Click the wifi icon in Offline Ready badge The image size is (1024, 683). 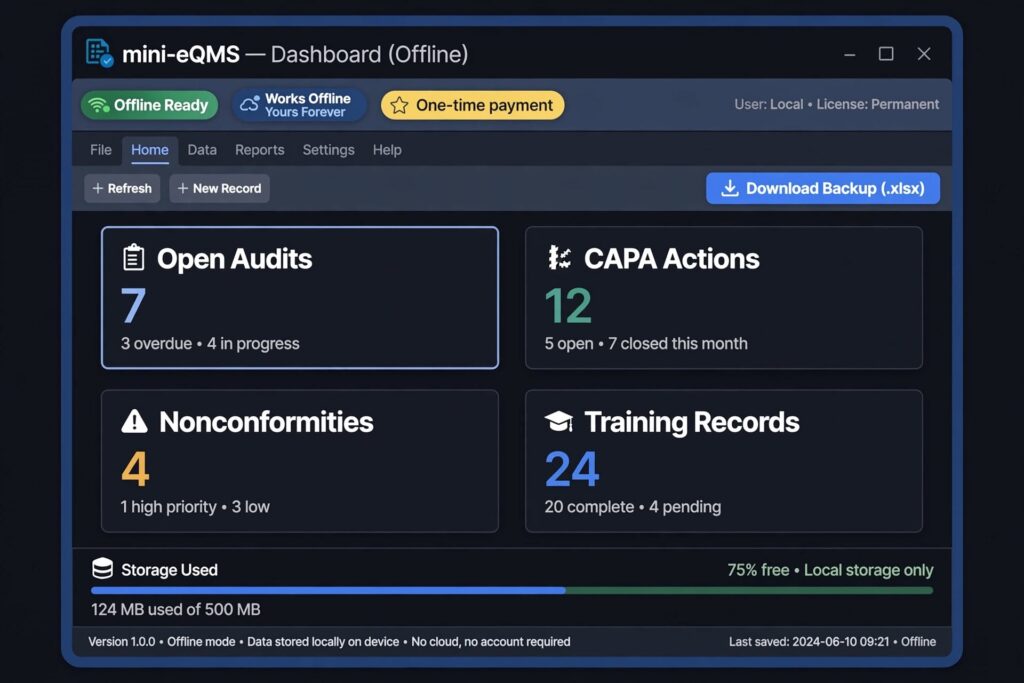coord(99,105)
